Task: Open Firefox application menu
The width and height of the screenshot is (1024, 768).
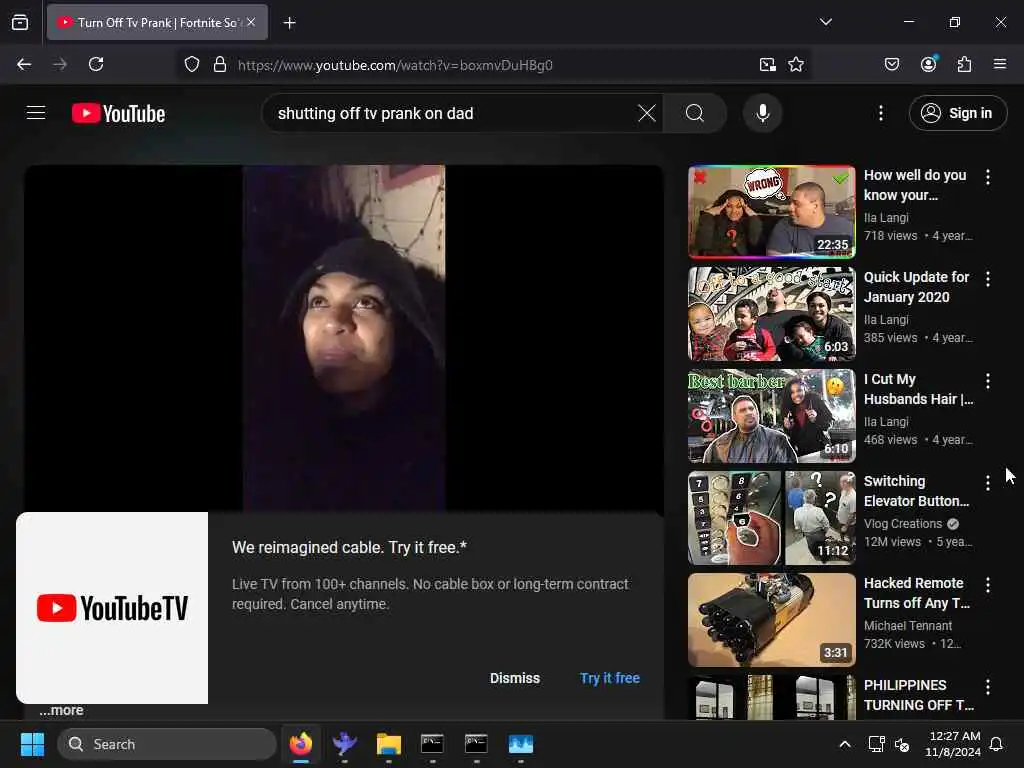Action: [x=1000, y=64]
